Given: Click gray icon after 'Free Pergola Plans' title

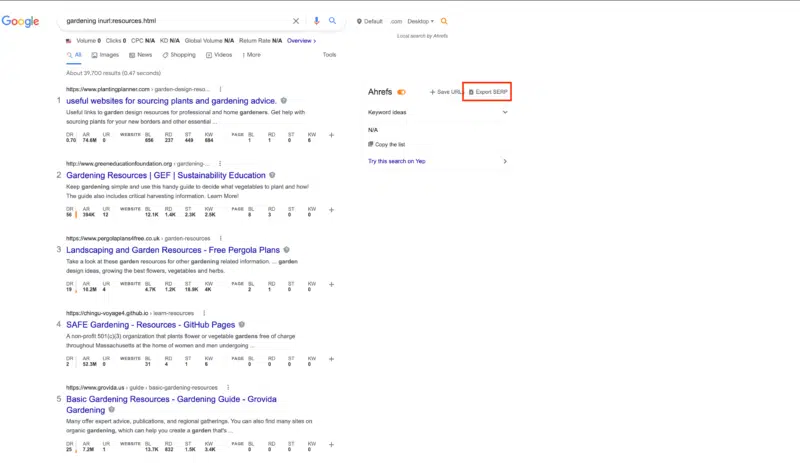Looking at the screenshot, I should 287,250.
